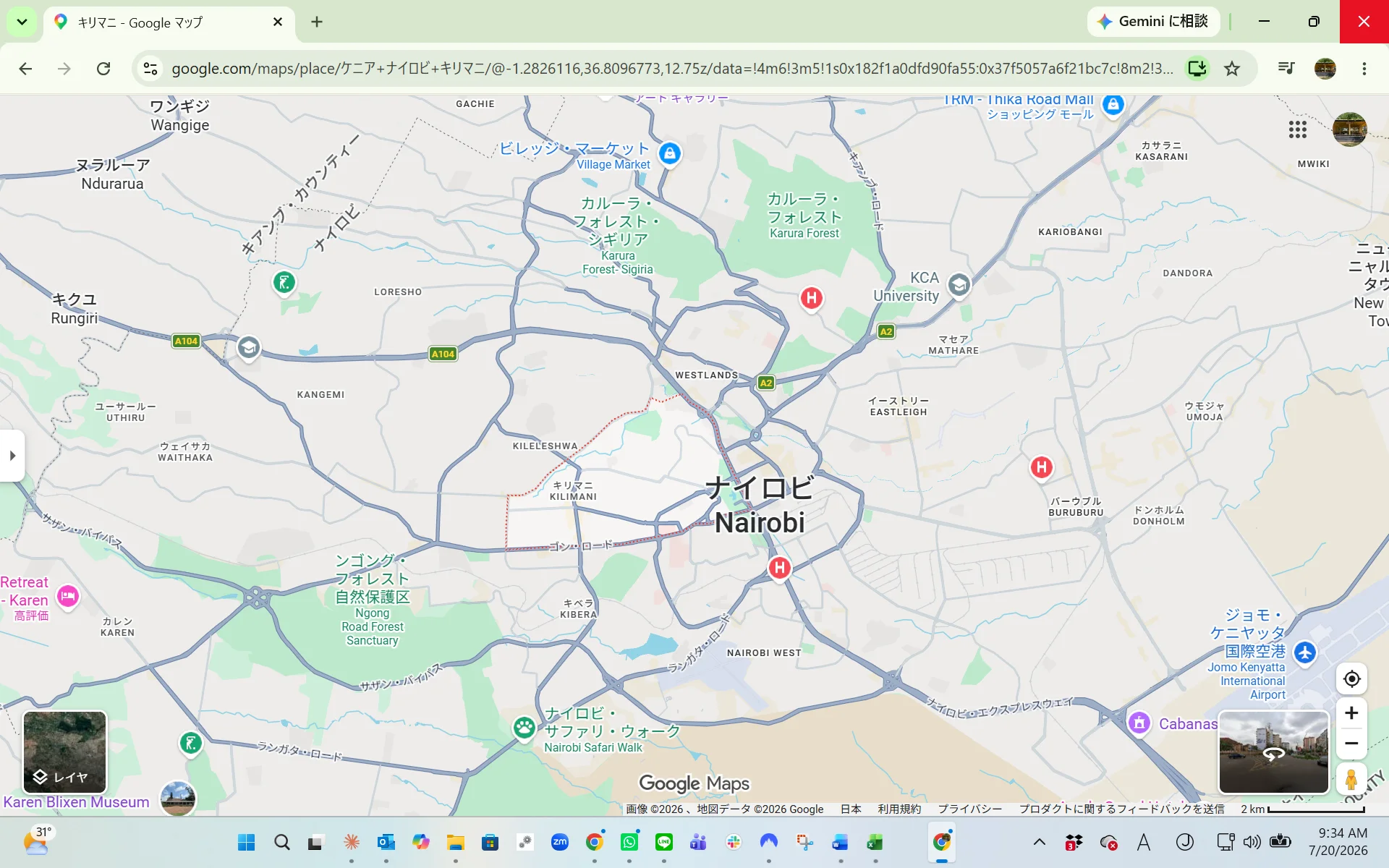Click the Jomo Kenyatta airport pin

(x=1305, y=652)
